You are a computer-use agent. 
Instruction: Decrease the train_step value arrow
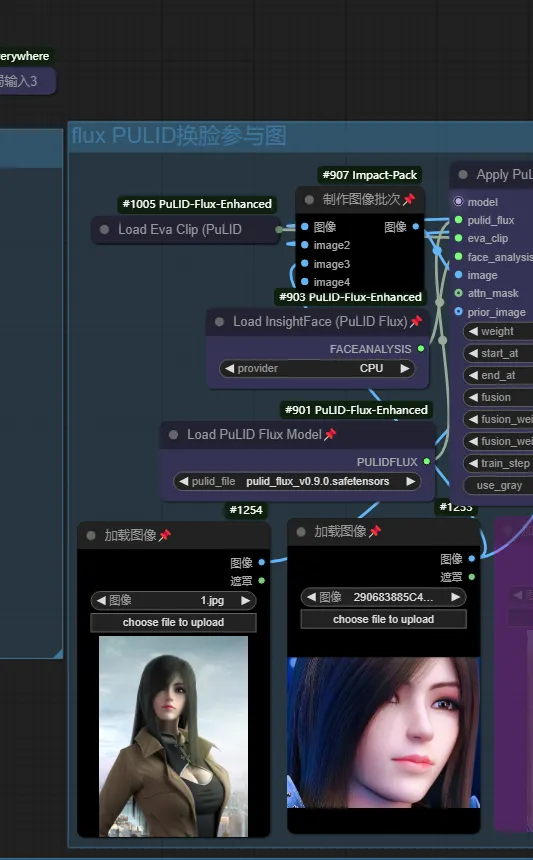tap(473, 463)
